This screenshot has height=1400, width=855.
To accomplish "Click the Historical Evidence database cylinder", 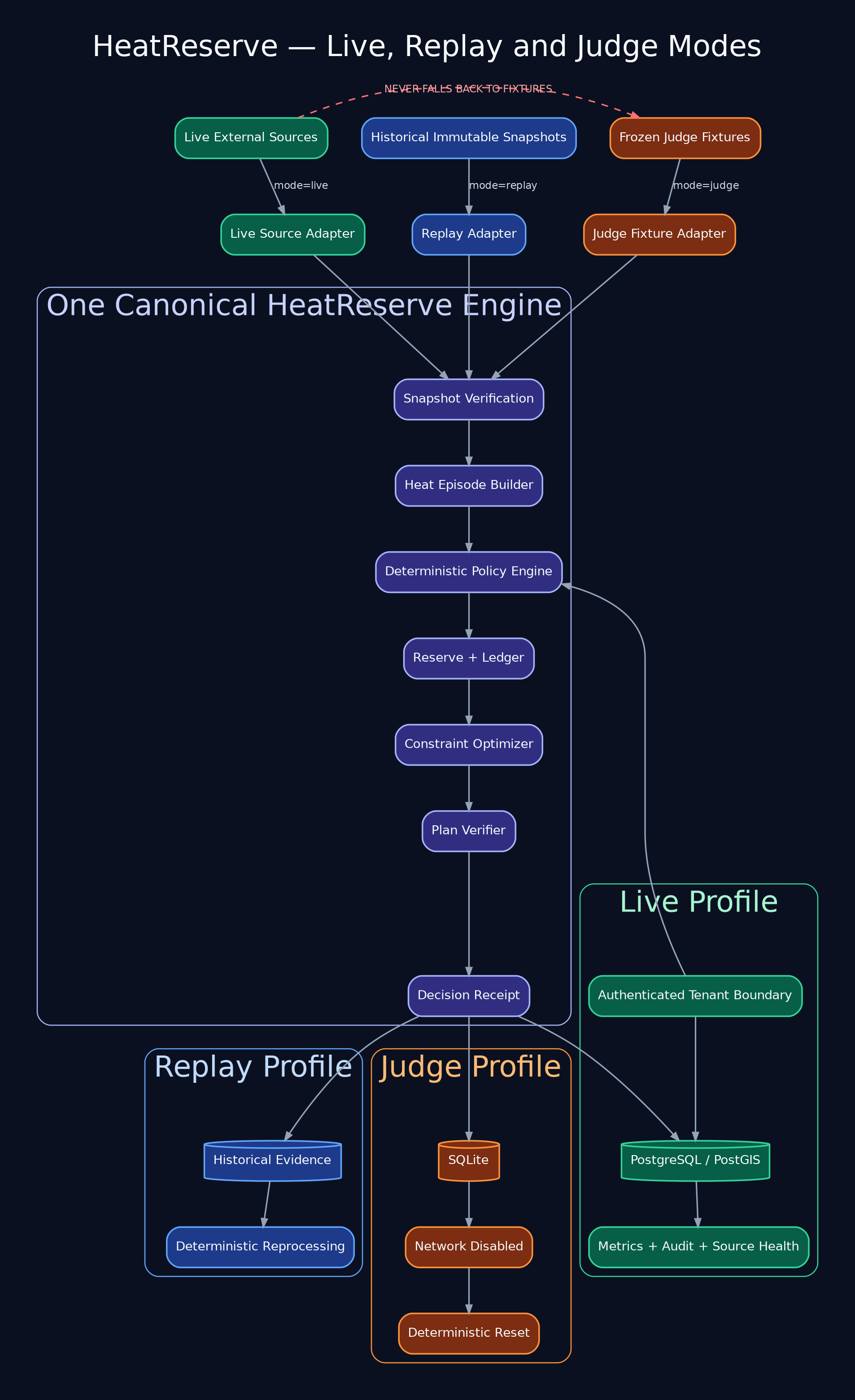I will pos(273,1161).
